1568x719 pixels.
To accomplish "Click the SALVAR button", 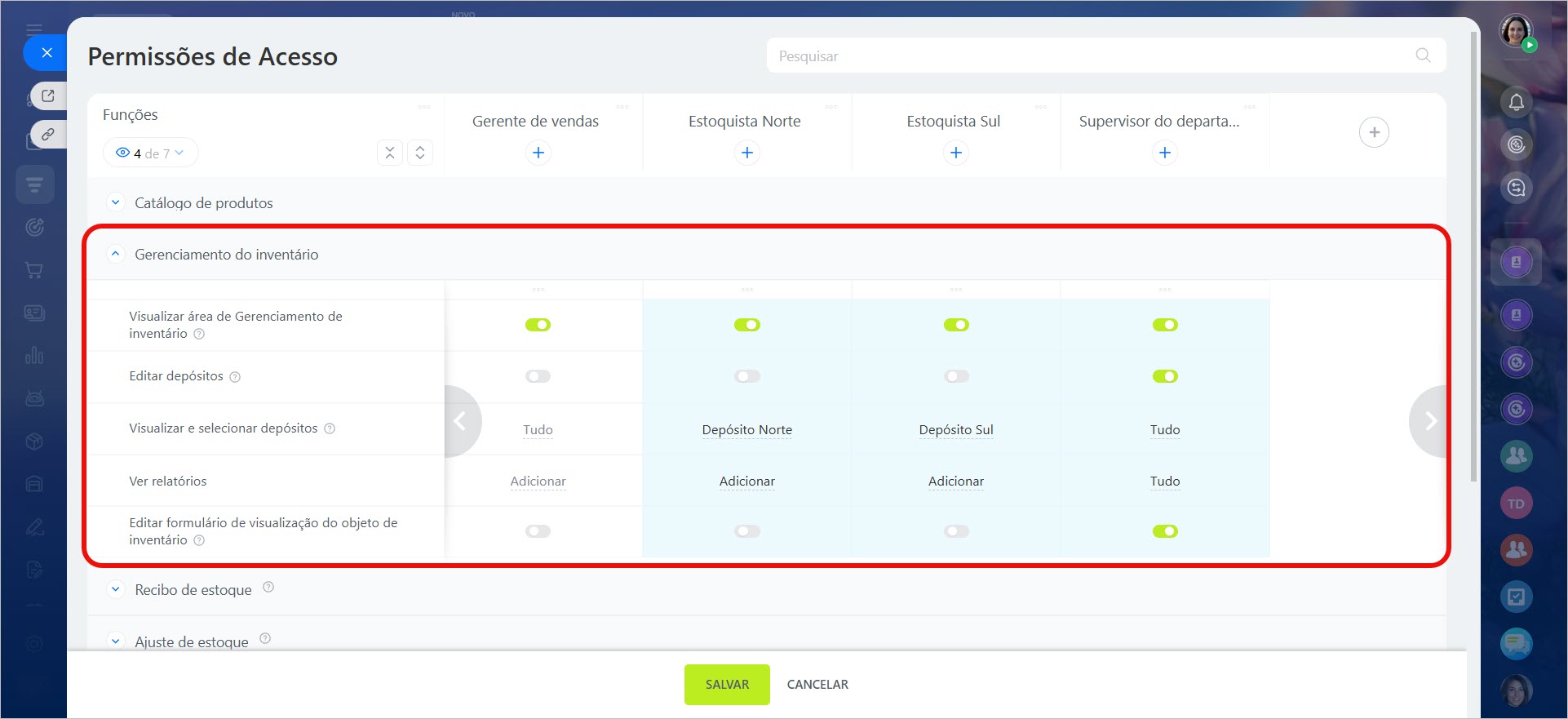I will [x=726, y=684].
